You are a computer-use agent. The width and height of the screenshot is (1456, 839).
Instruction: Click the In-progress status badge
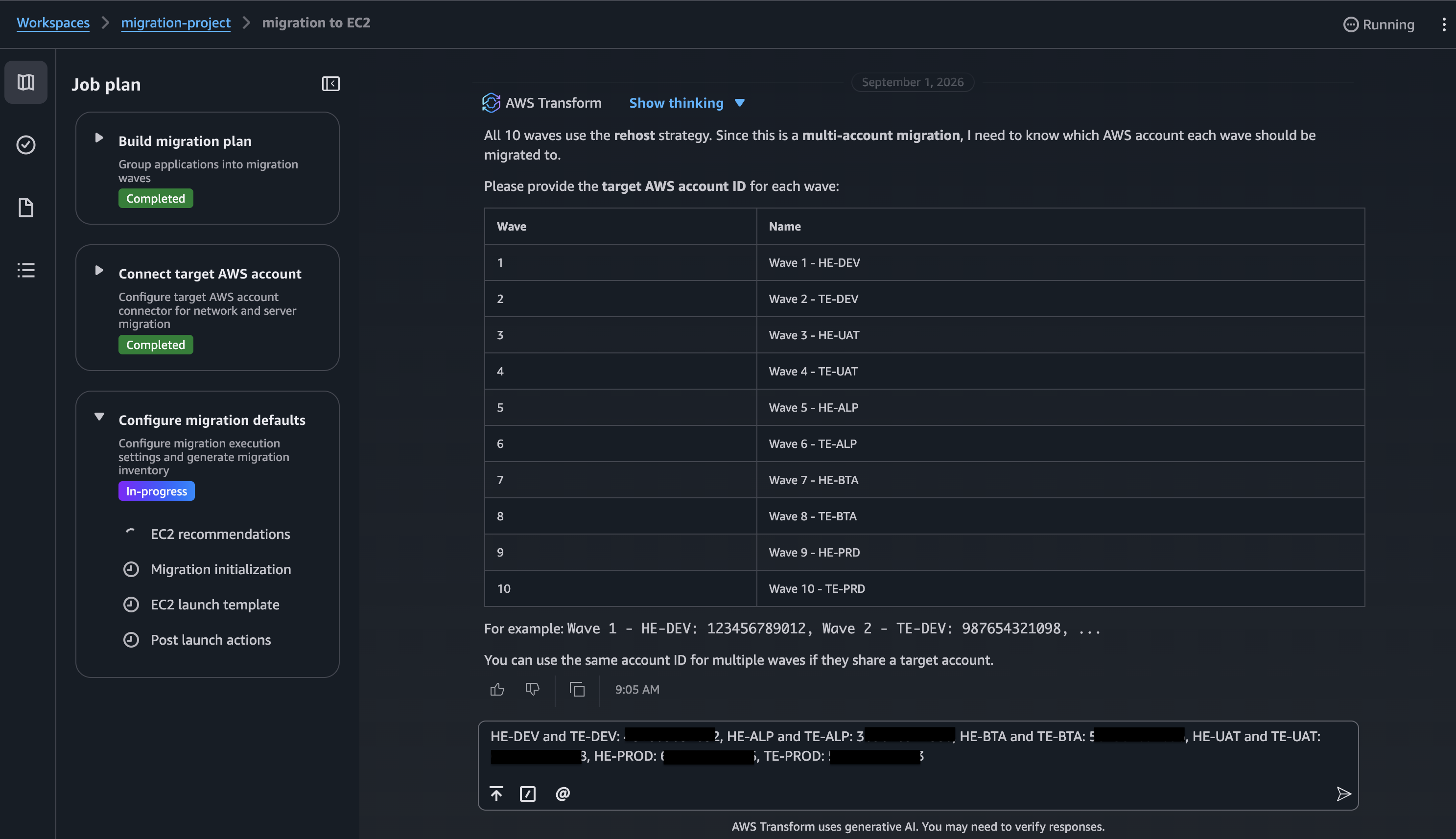pos(157,491)
